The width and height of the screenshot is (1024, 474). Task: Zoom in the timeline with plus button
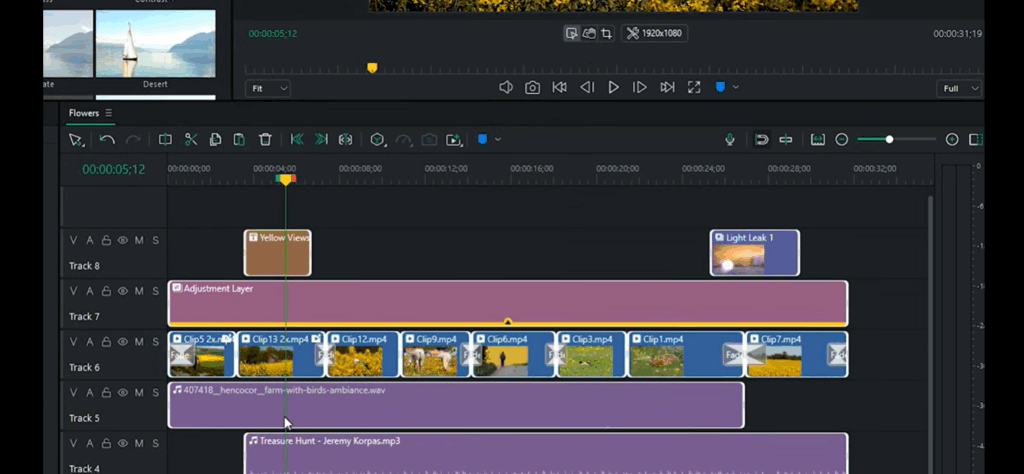click(x=952, y=140)
